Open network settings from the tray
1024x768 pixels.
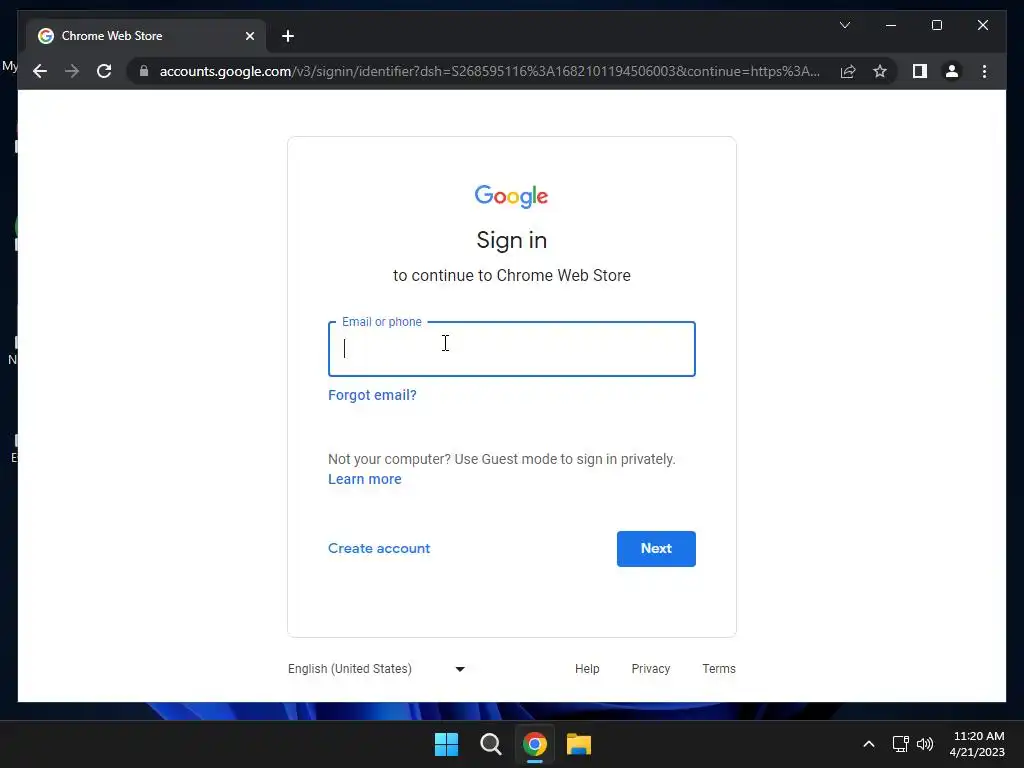pos(901,744)
